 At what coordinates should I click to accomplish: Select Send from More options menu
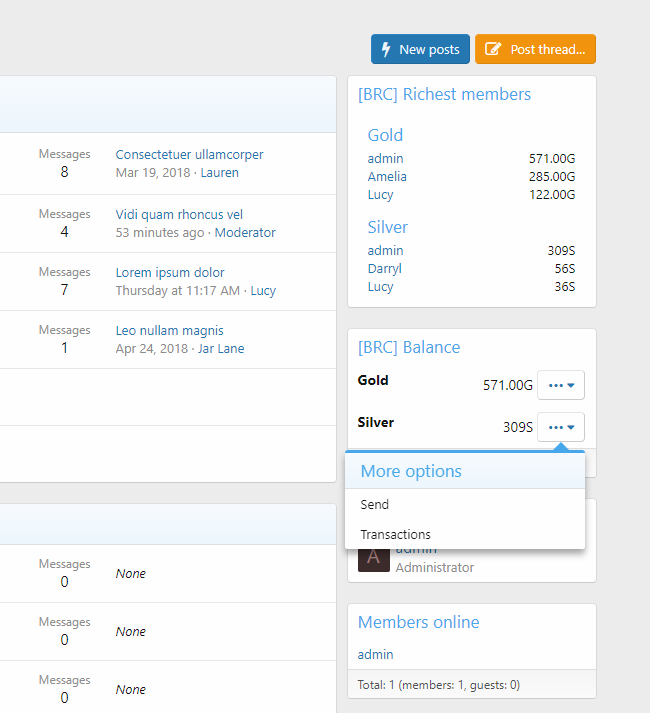point(375,505)
